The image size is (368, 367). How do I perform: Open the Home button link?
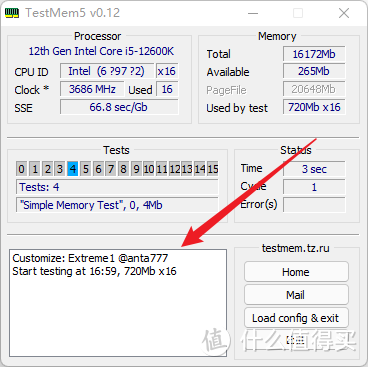click(x=296, y=272)
